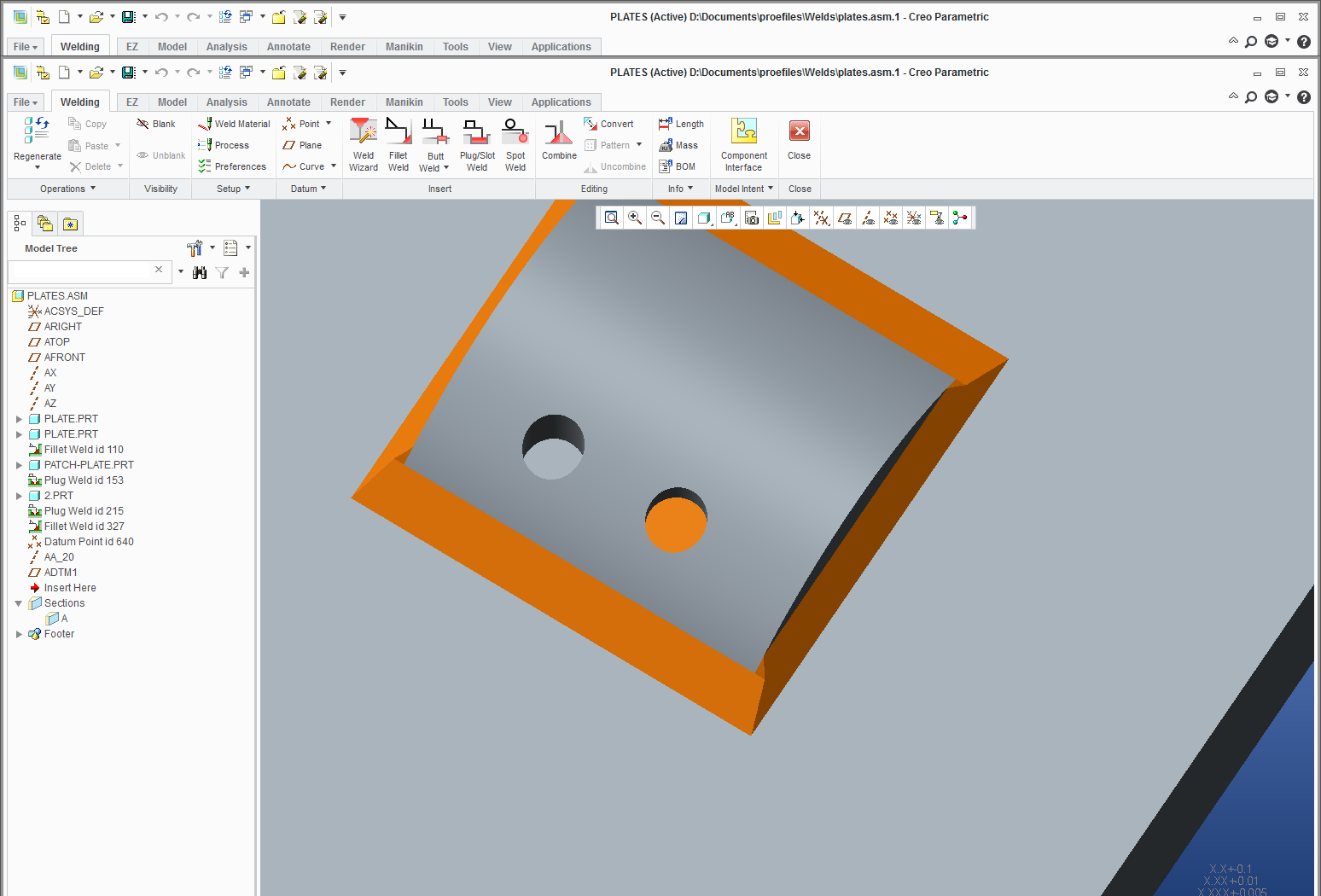Image resolution: width=1321 pixels, height=896 pixels.
Task: Open the Info group dropdown
Action: click(x=680, y=189)
